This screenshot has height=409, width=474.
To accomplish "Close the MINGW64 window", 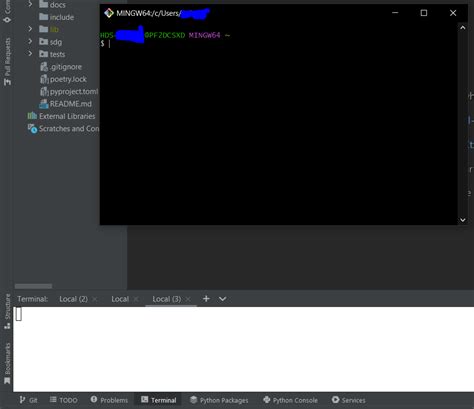I will pyautogui.click(x=453, y=13).
